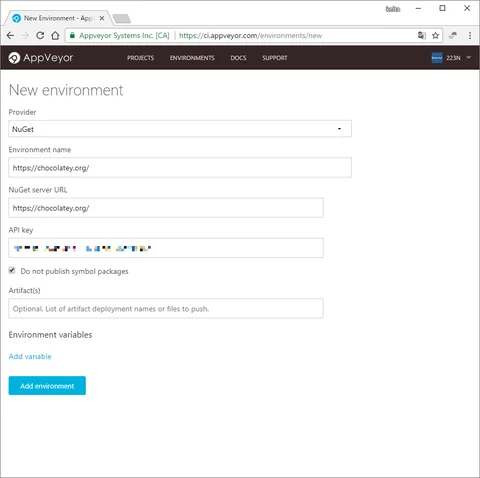Image resolution: width=480 pixels, height=478 pixels.
Task: Go back with browser back arrow
Action: (x=10, y=35)
